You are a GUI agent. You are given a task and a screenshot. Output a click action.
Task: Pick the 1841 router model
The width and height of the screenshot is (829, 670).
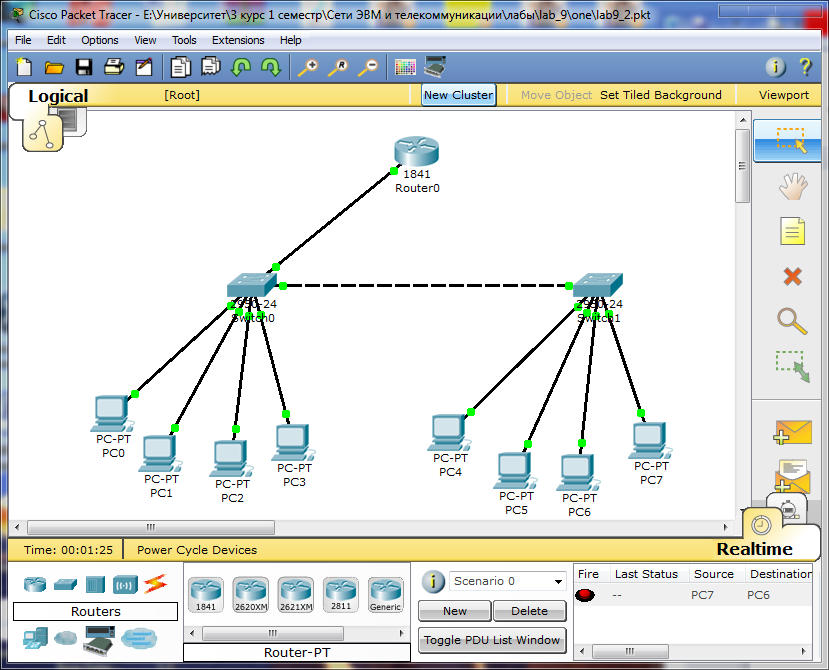tap(206, 595)
